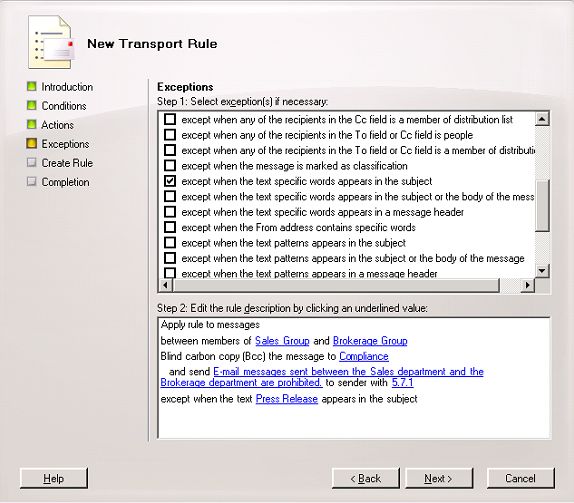Go back with the Back button
Viewport: 574px width, 503px height.
[x=366, y=478]
